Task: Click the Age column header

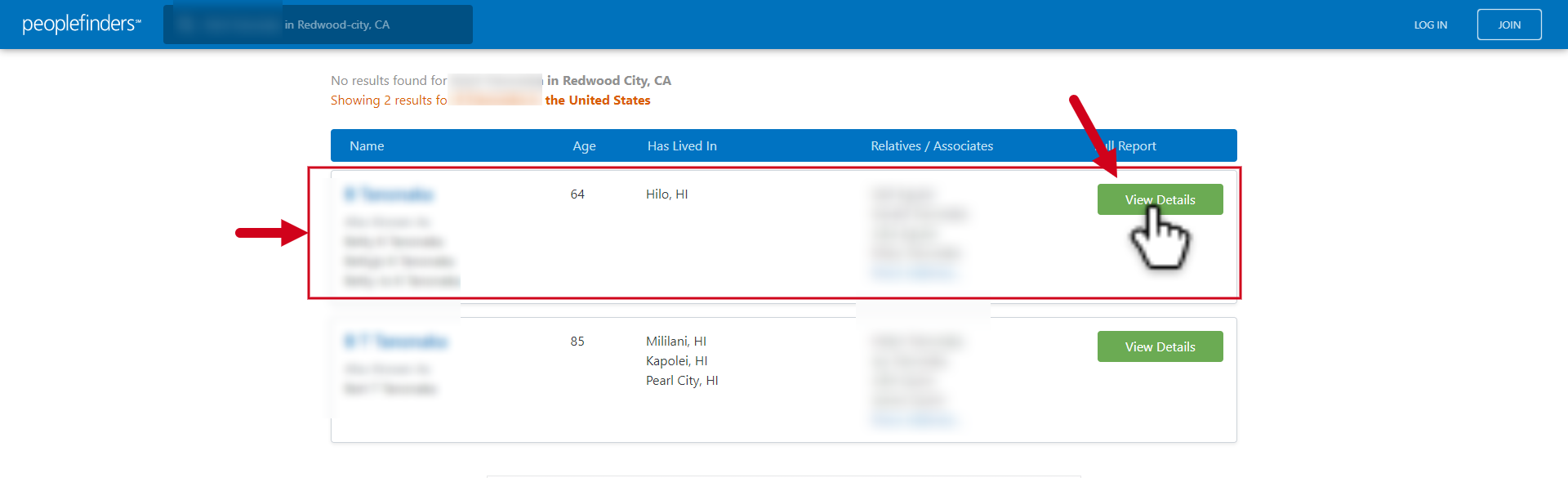Action: [x=584, y=145]
